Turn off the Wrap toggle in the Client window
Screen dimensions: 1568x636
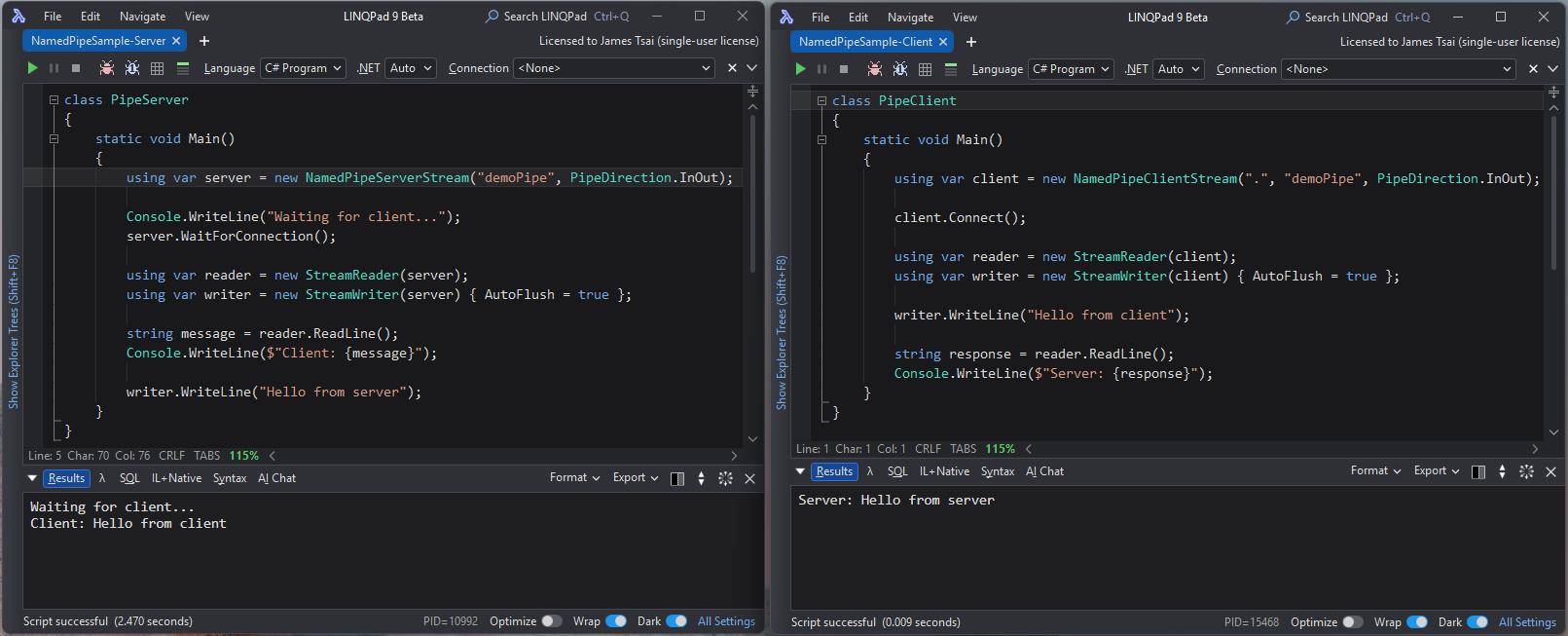[1417, 622]
